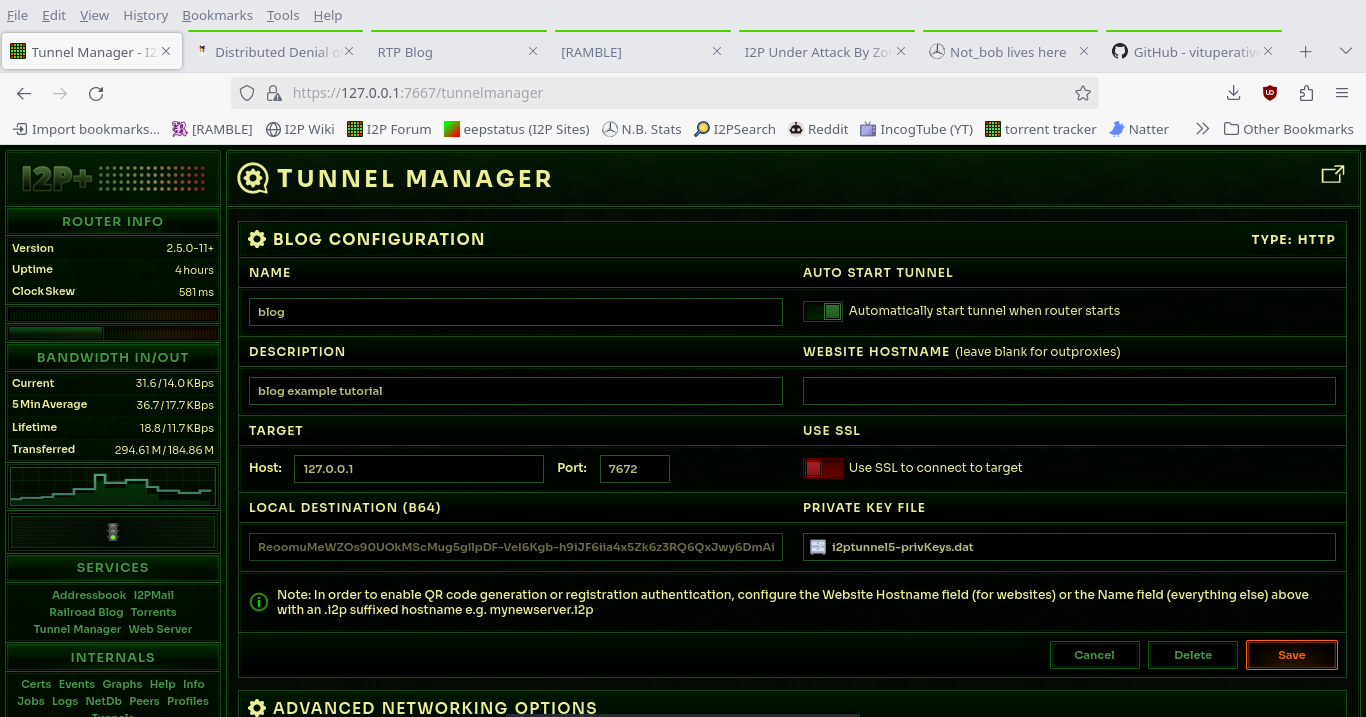Click the Delete button
1366x717 pixels.
(x=1193, y=655)
